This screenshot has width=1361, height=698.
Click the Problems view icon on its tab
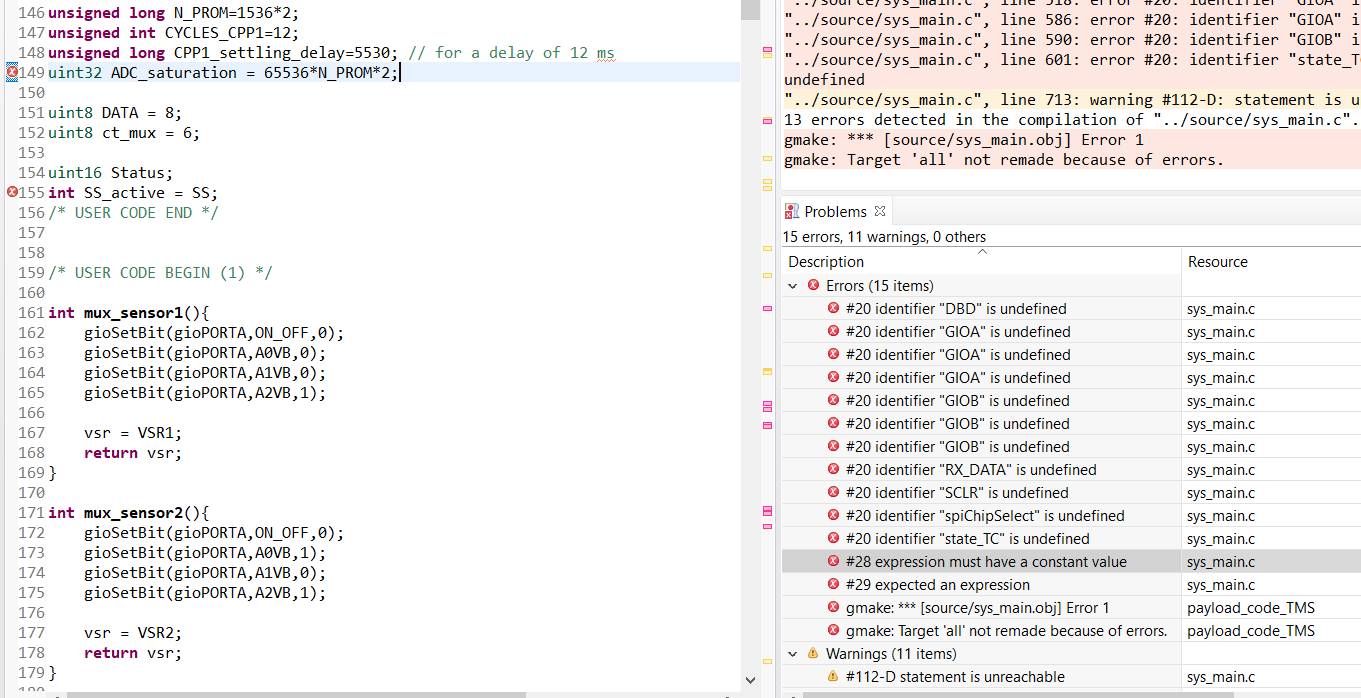pyautogui.click(x=793, y=211)
